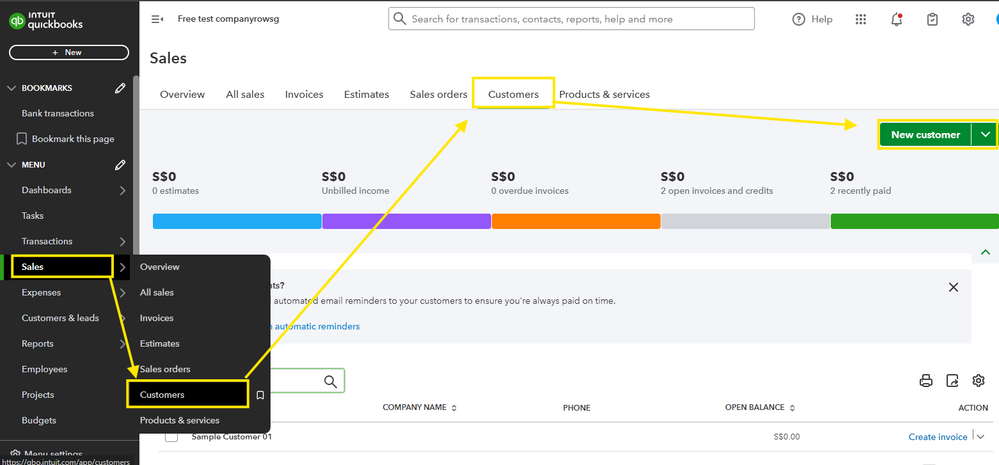Click Create invoice link
This screenshot has width=999, height=465.
pos(938,437)
